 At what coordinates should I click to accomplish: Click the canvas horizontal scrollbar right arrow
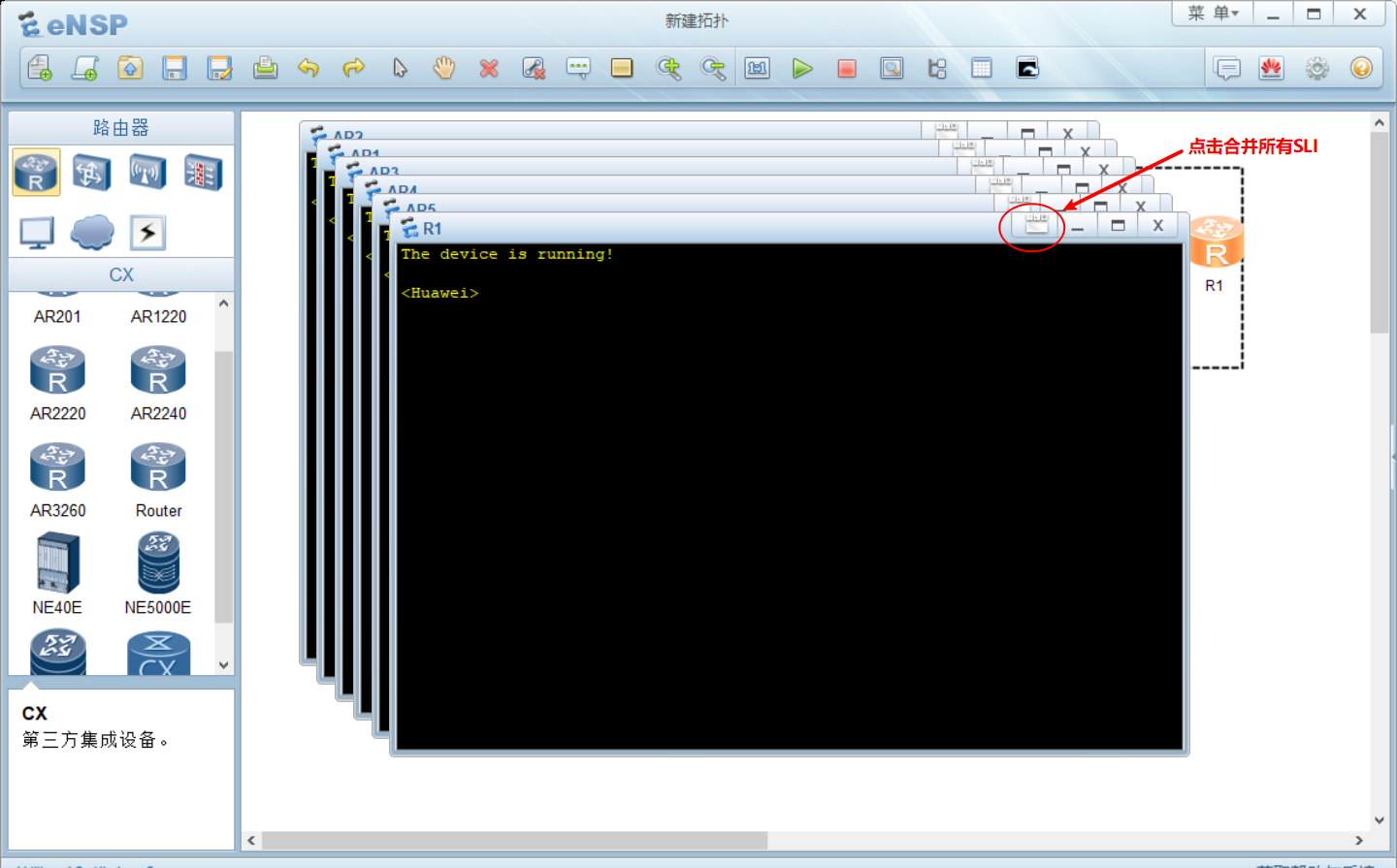click(x=1359, y=840)
